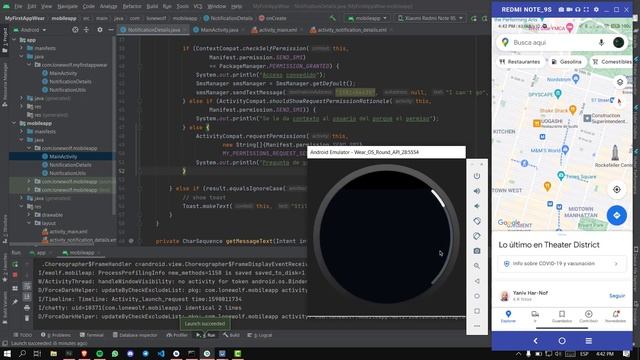This screenshot has height=360, width=640.
Task: Click the Make Project hammer icon
Action: pyautogui.click(x=333, y=18)
